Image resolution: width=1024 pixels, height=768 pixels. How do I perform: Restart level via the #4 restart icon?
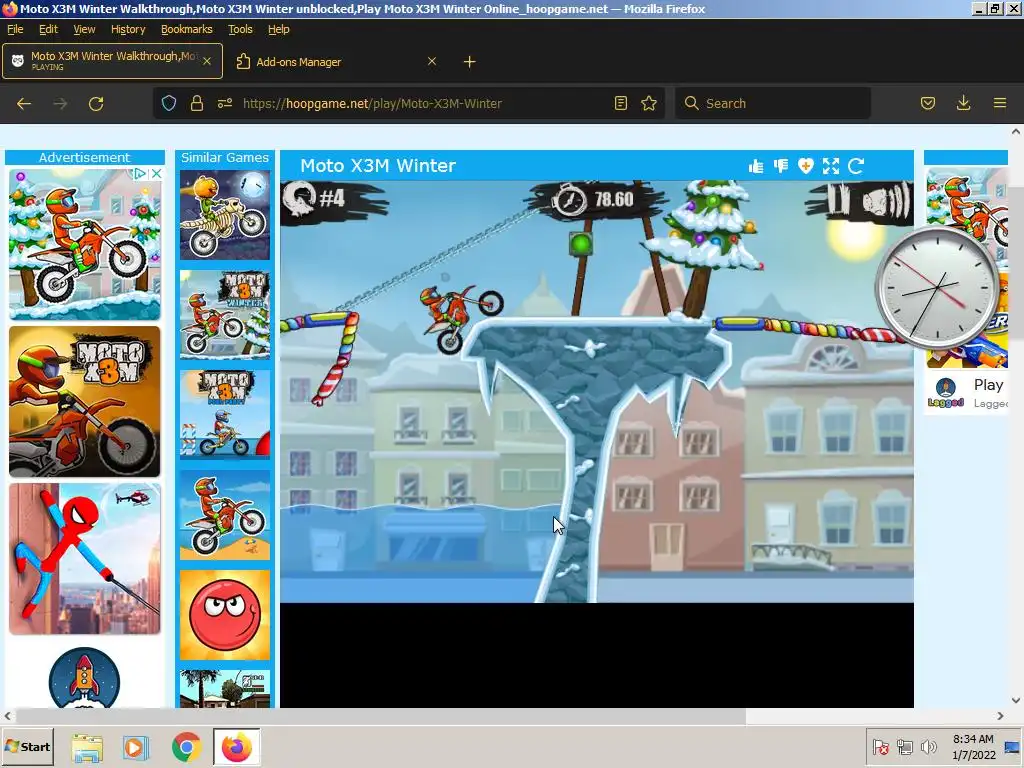[301, 198]
